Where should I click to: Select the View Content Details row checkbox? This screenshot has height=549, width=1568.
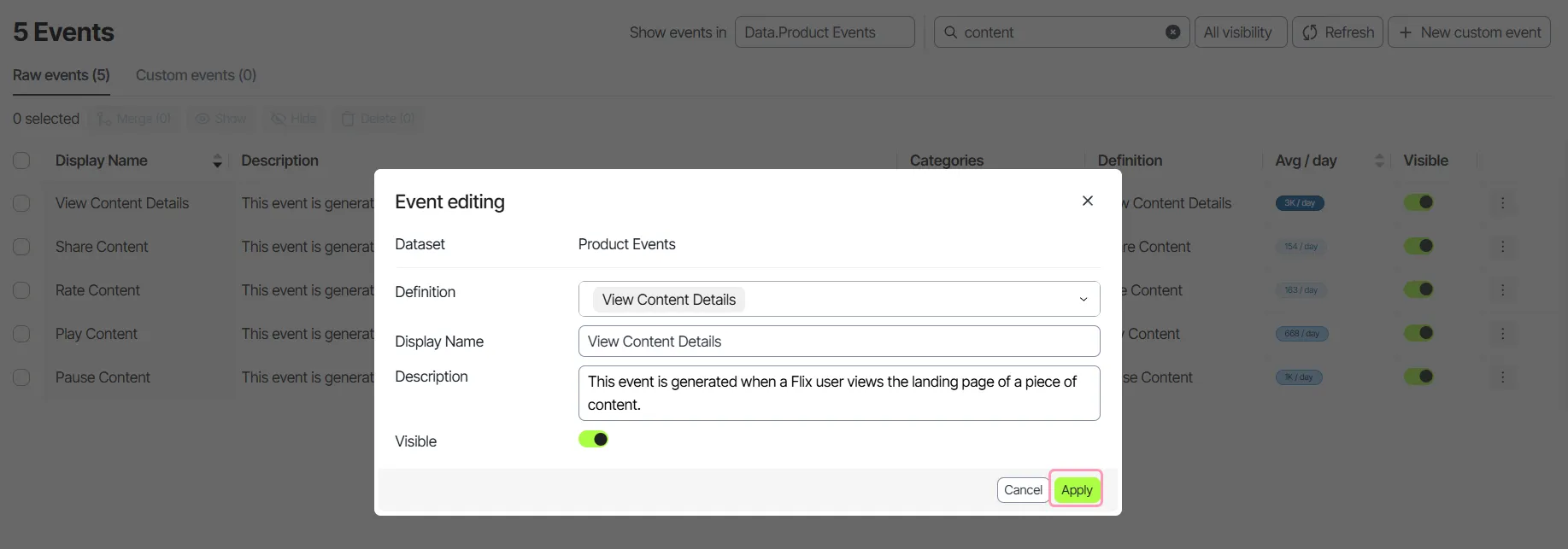pyautogui.click(x=21, y=203)
